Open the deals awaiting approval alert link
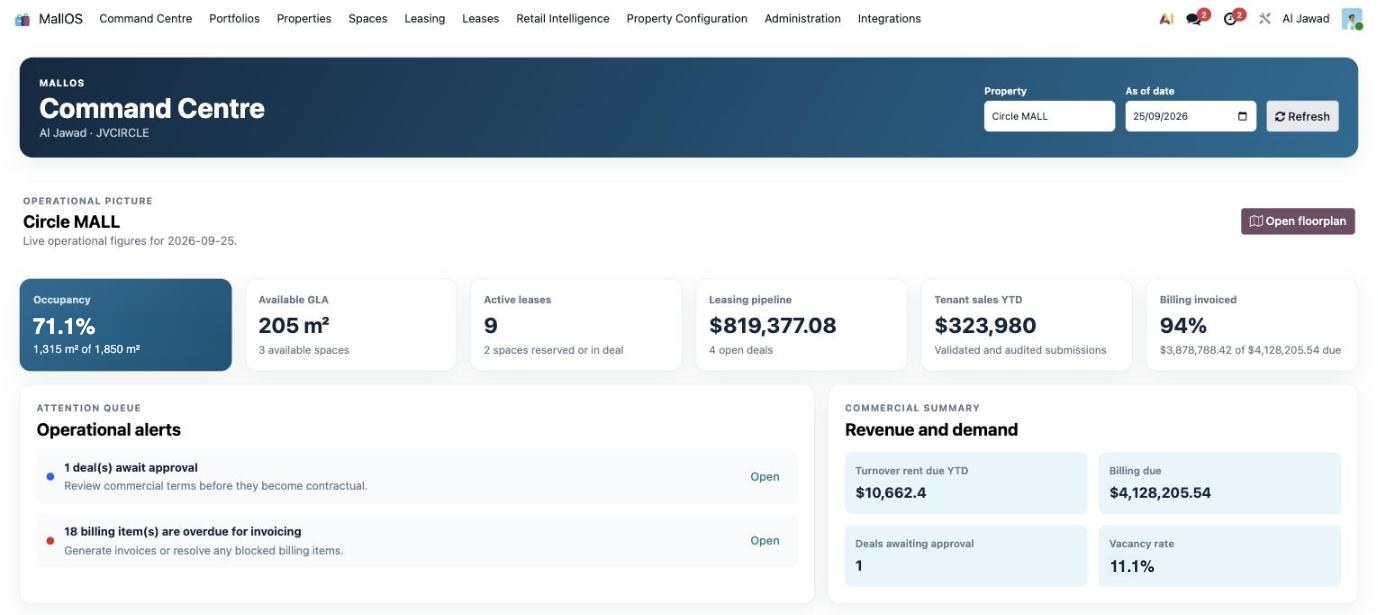Screen dimensions: 1378x615 (x=765, y=477)
